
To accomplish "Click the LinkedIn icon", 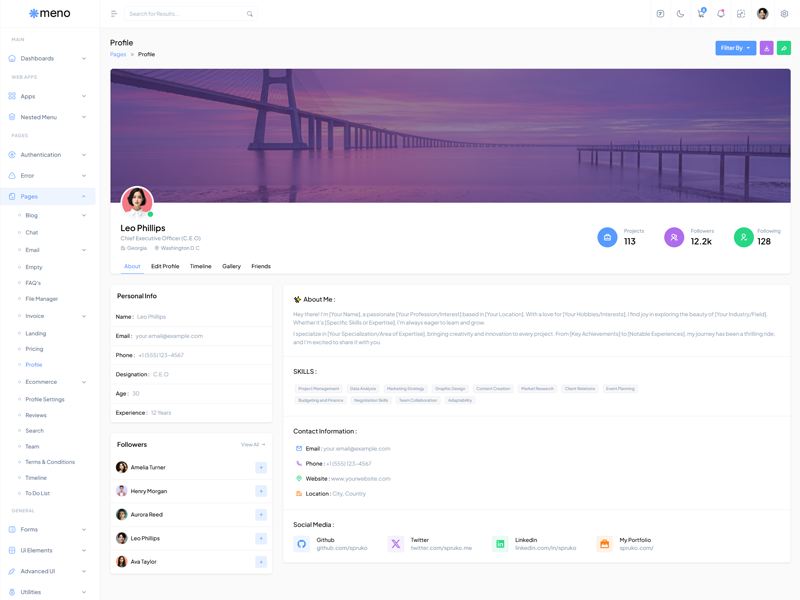I will pyautogui.click(x=500, y=544).
